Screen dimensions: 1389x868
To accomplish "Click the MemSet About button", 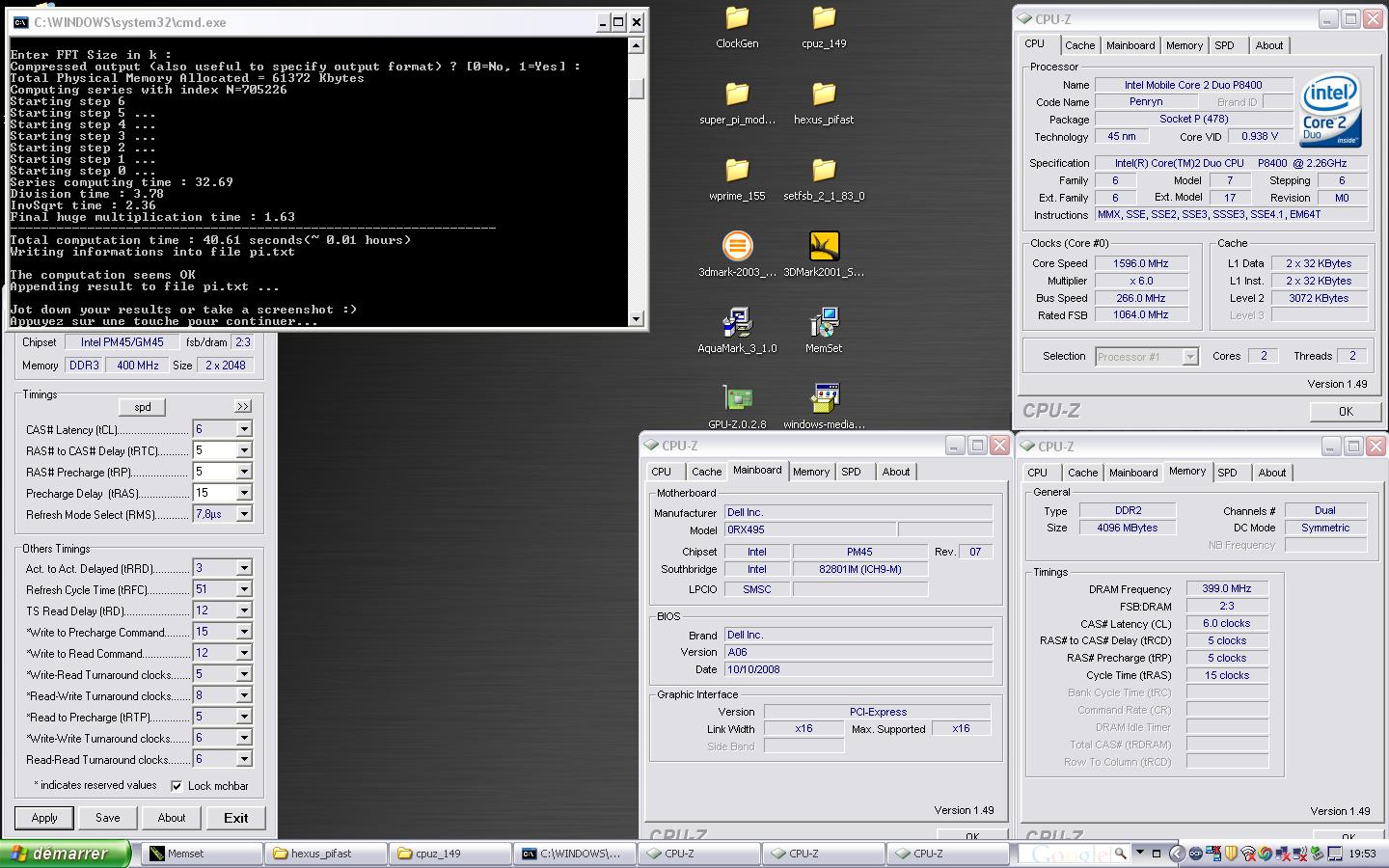I will click(172, 818).
